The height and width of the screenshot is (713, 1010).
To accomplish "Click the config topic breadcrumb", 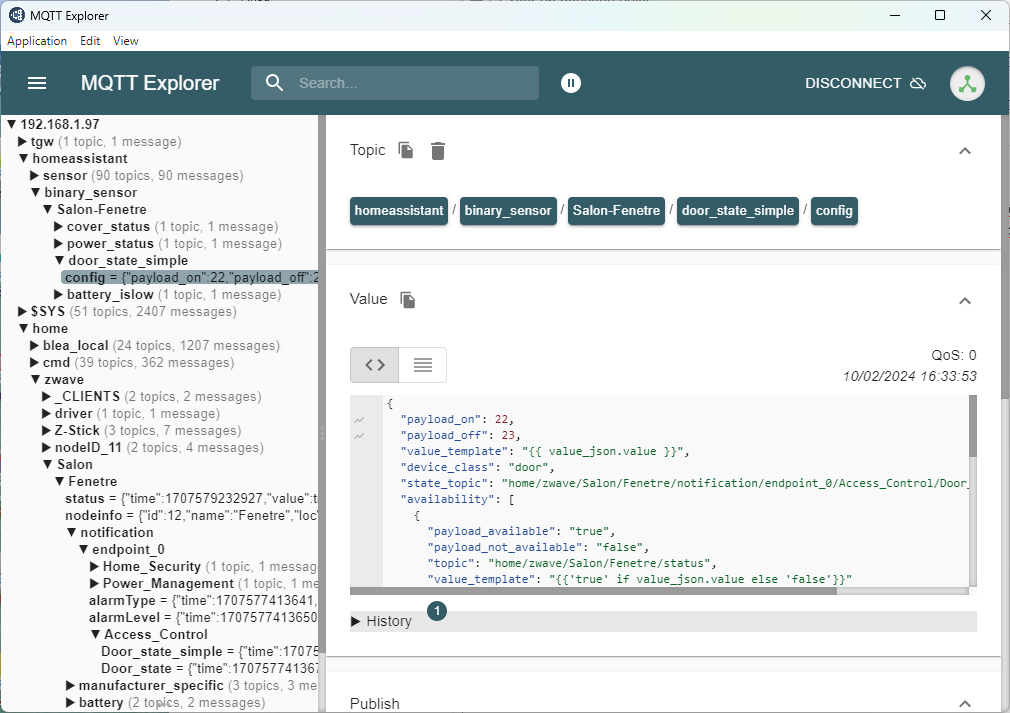I will point(834,211).
